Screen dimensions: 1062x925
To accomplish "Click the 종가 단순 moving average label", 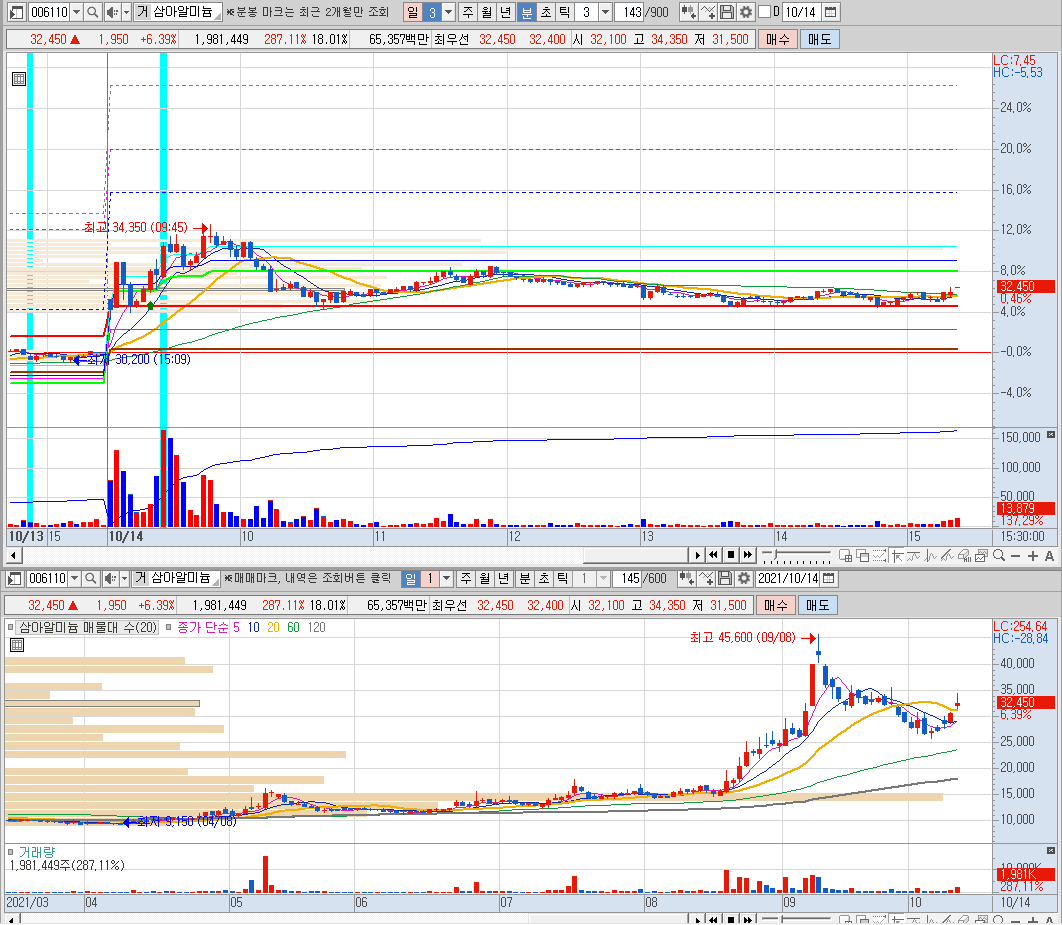I will point(203,628).
